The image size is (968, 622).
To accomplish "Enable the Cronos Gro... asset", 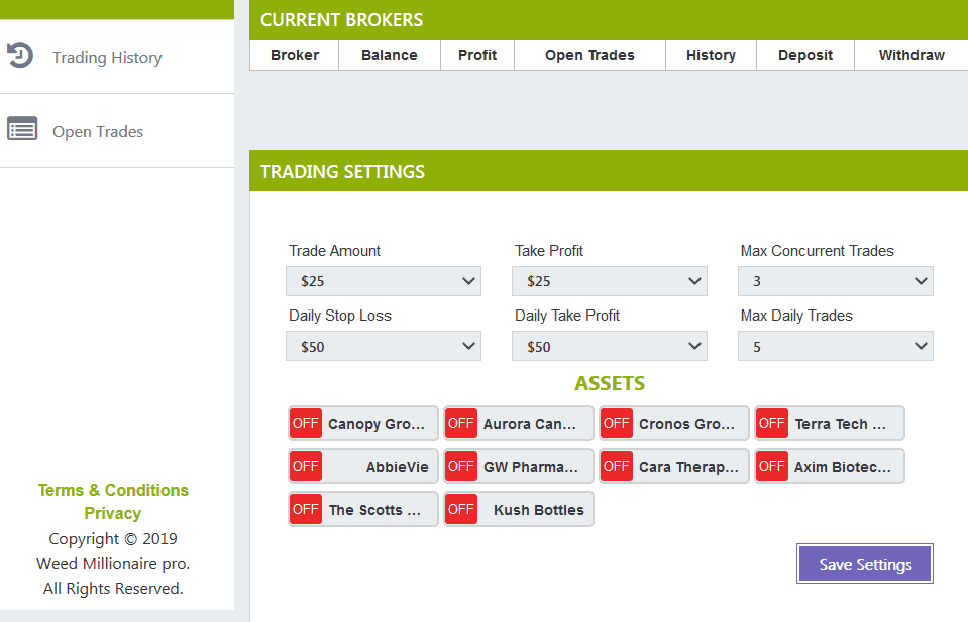I will [617, 423].
